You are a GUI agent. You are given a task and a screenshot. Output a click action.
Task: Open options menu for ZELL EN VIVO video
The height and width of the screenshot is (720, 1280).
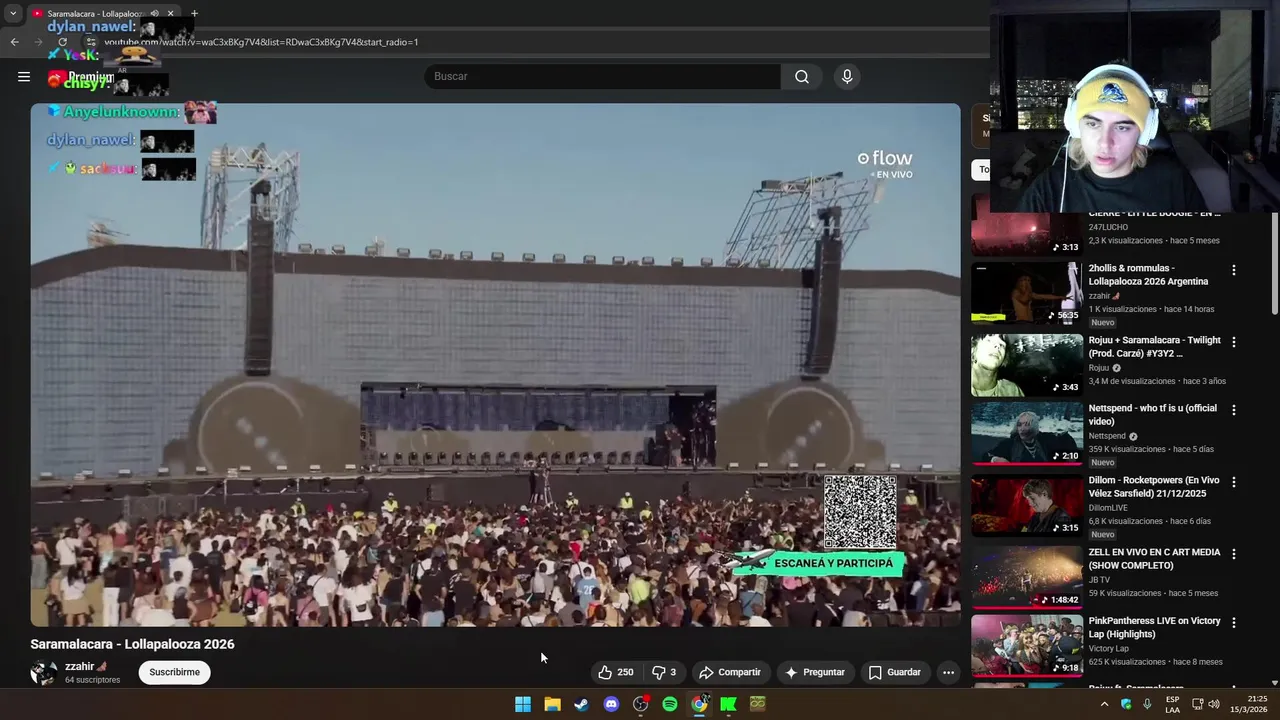point(1233,554)
